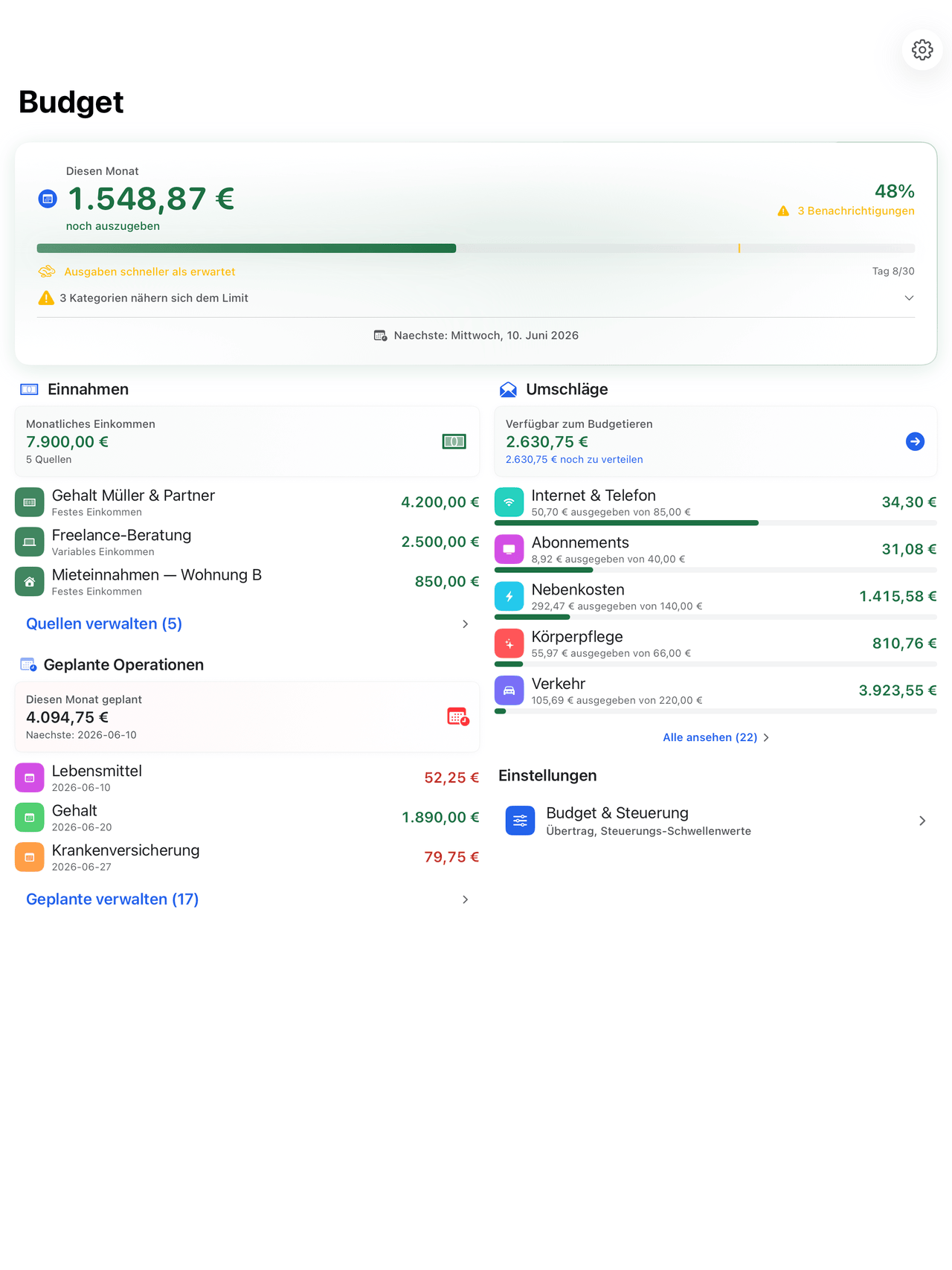The width and height of the screenshot is (952, 1270).
Task: Click the Abonnements screen icon
Action: tap(509, 549)
